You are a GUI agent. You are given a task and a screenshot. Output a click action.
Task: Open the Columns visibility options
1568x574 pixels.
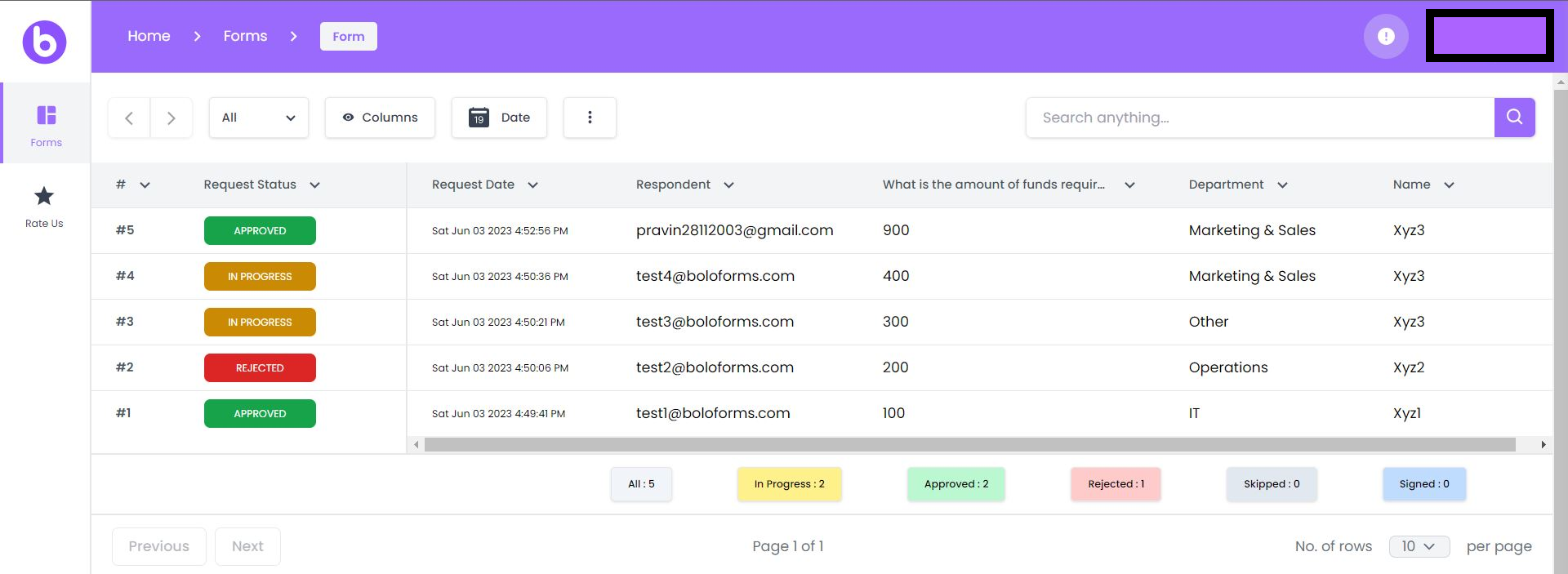pyautogui.click(x=380, y=118)
